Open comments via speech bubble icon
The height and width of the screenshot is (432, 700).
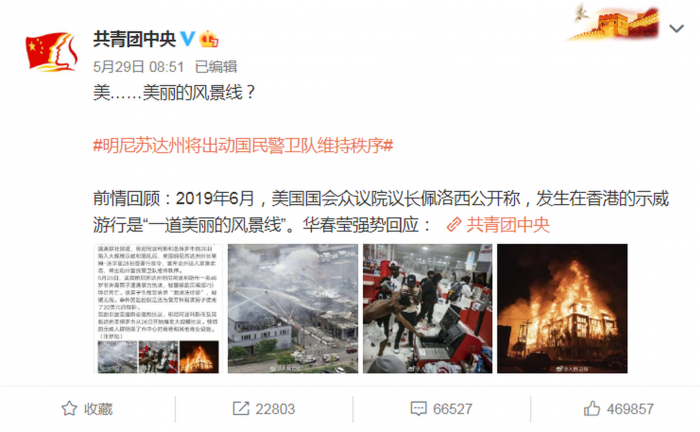point(418,409)
